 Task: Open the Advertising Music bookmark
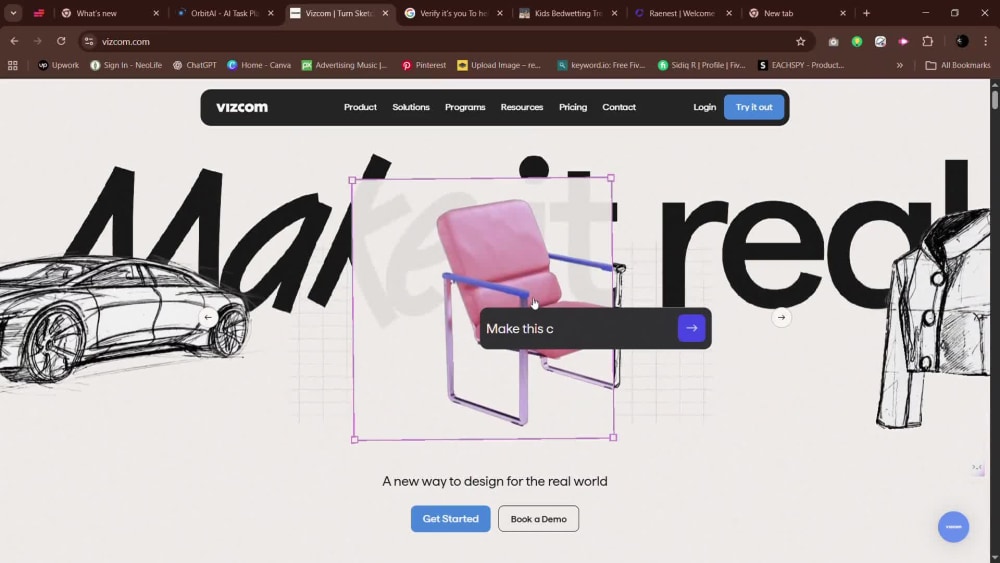(x=344, y=65)
